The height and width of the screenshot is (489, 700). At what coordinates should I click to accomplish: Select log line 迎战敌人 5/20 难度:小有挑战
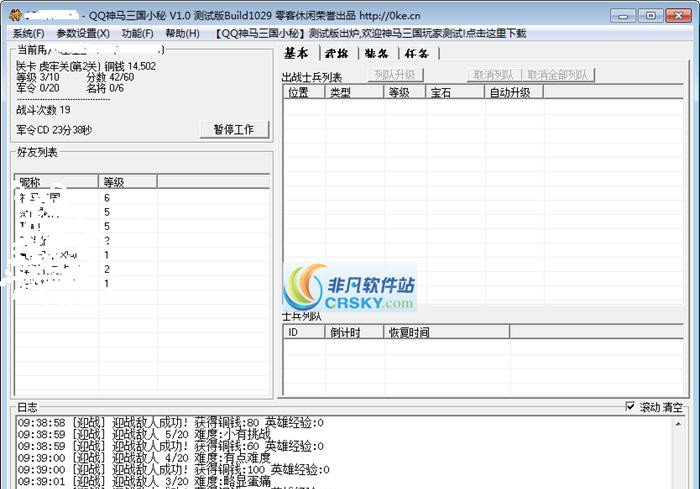[144, 434]
